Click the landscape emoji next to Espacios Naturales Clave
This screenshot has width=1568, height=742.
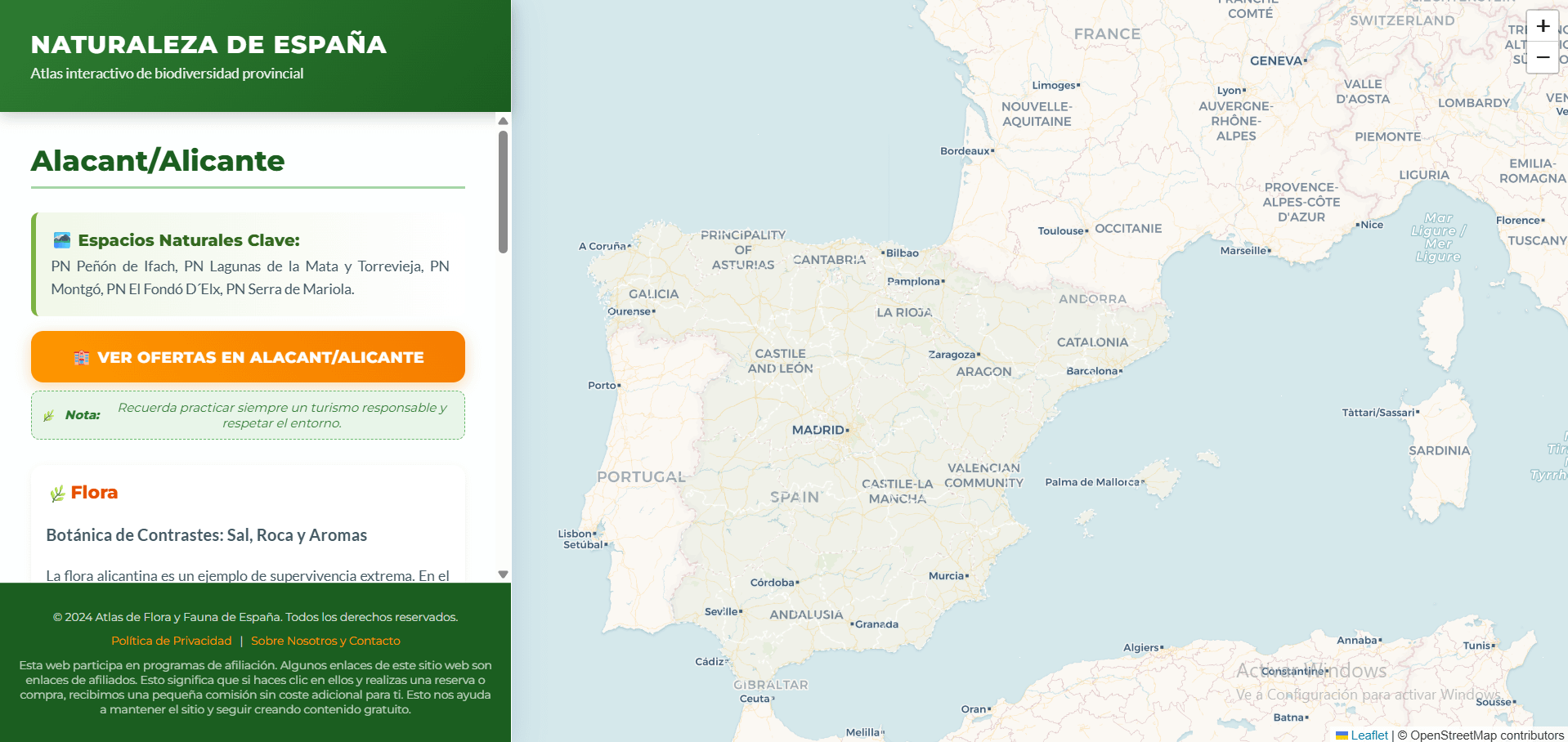[x=61, y=239]
